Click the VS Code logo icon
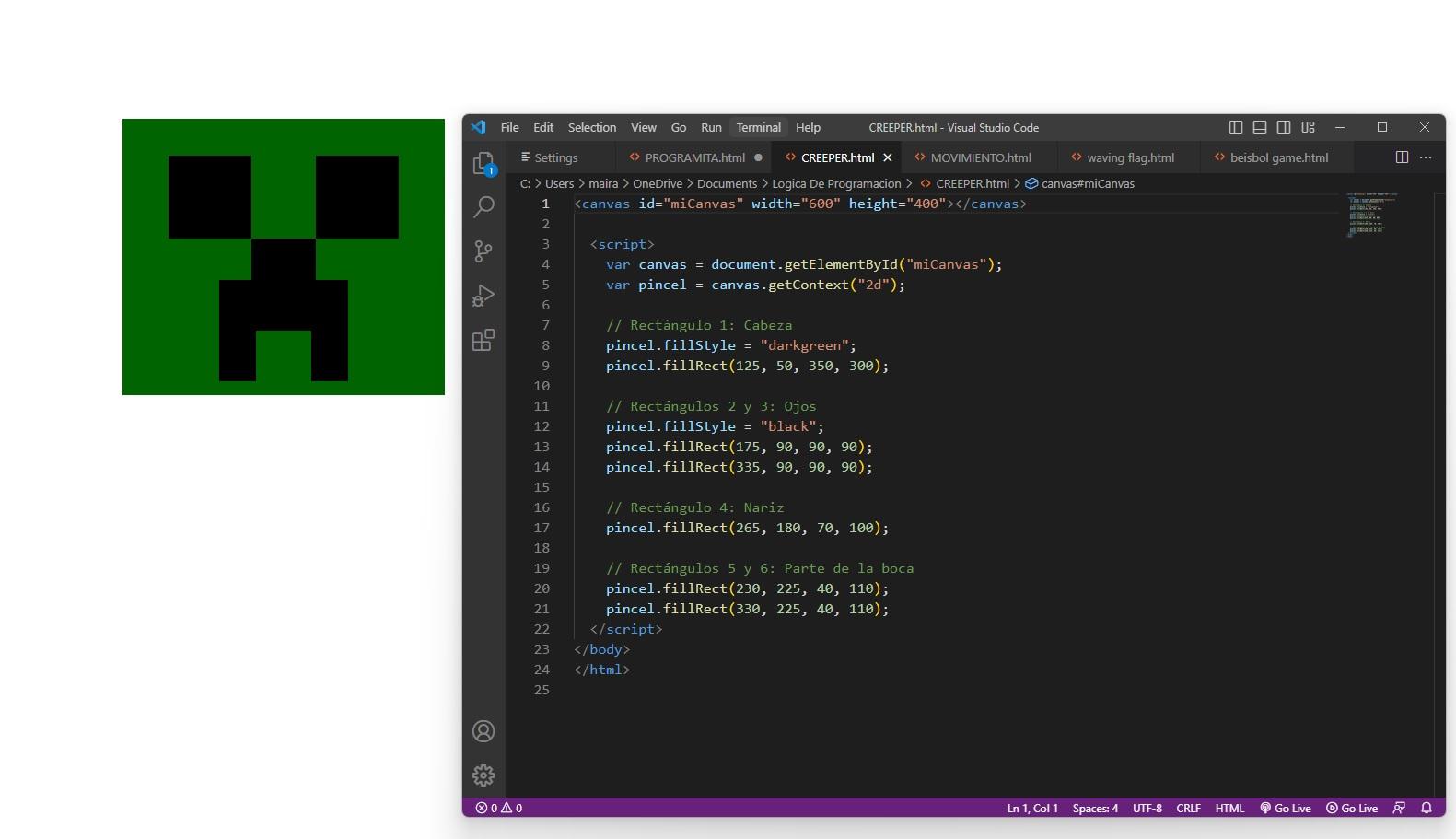The height and width of the screenshot is (839, 1456). (478, 127)
